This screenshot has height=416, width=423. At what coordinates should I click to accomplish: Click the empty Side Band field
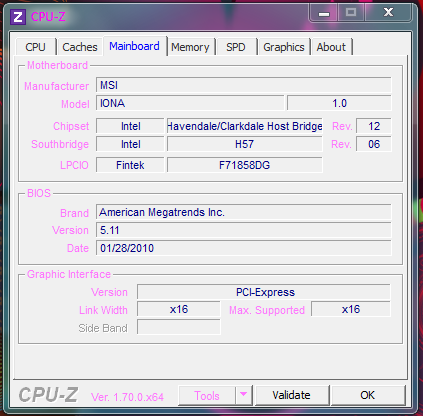[179, 327]
